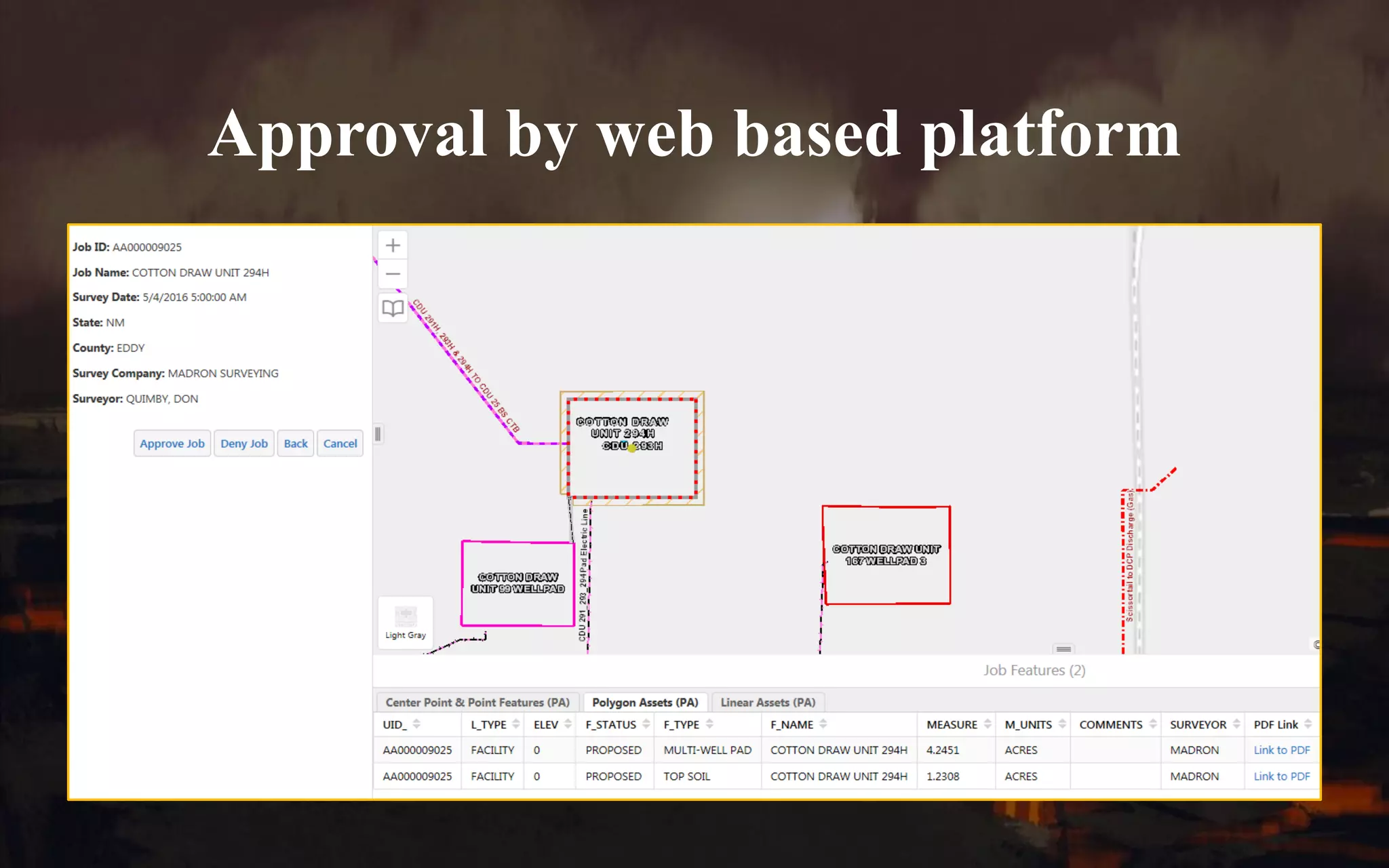This screenshot has height=868, width=1389.
Task: Select the Polygon Assets (PA) tab
Action: (645, 703)
